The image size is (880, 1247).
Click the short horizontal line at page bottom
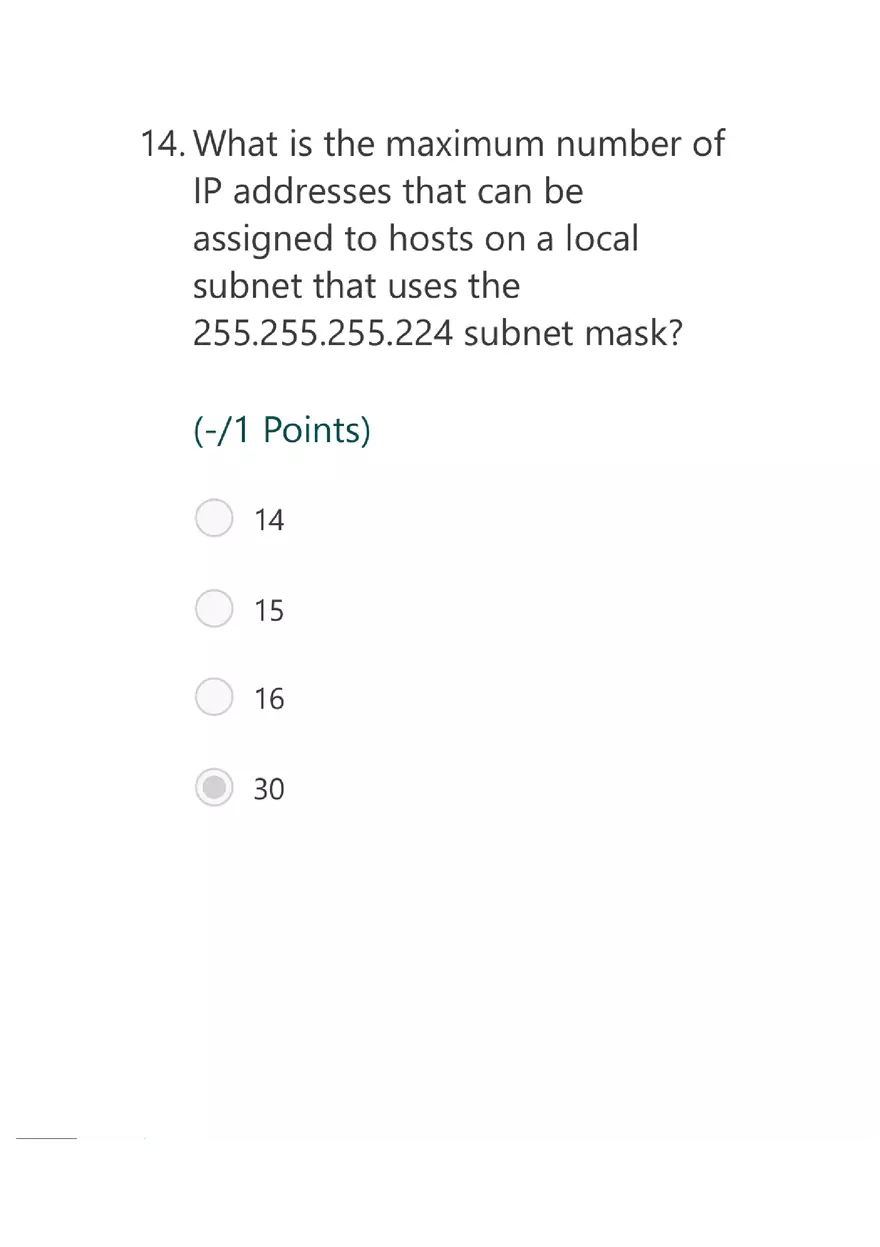click(x=46, y=1138)
